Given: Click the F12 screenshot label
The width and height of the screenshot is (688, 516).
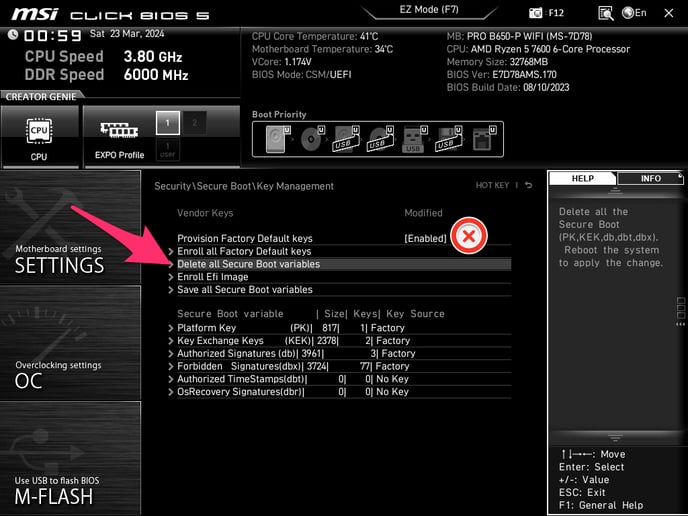Looking at the screenshot, I should 556,13.
